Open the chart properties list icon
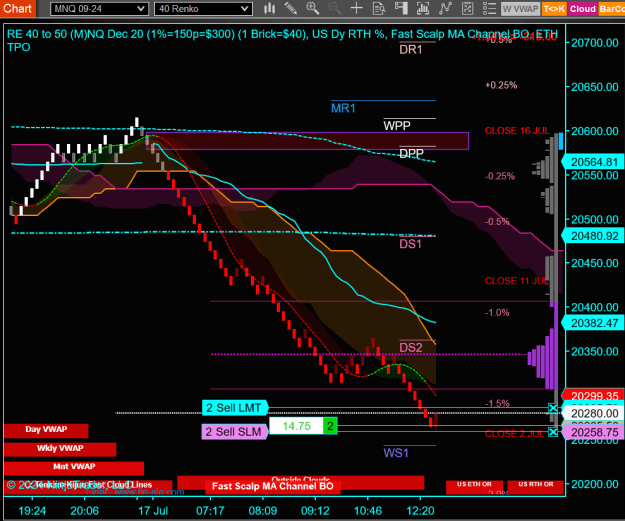 click(489, 8)
